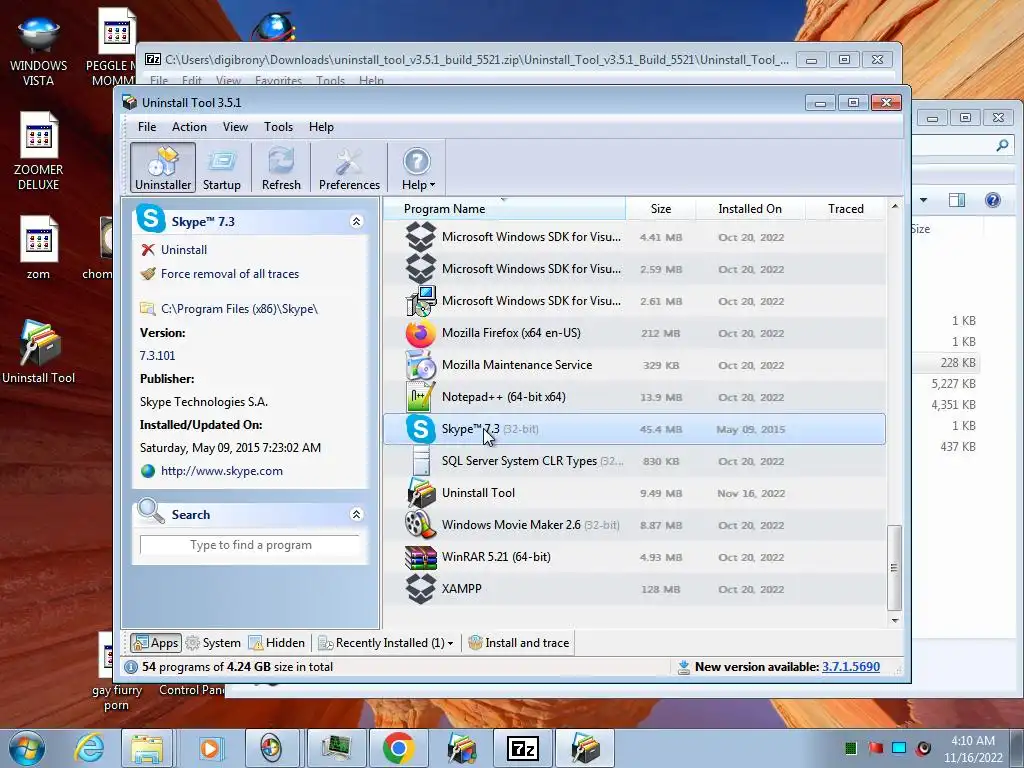Click Uninstall for Skype in the sidebar

(x=184, y=249)
